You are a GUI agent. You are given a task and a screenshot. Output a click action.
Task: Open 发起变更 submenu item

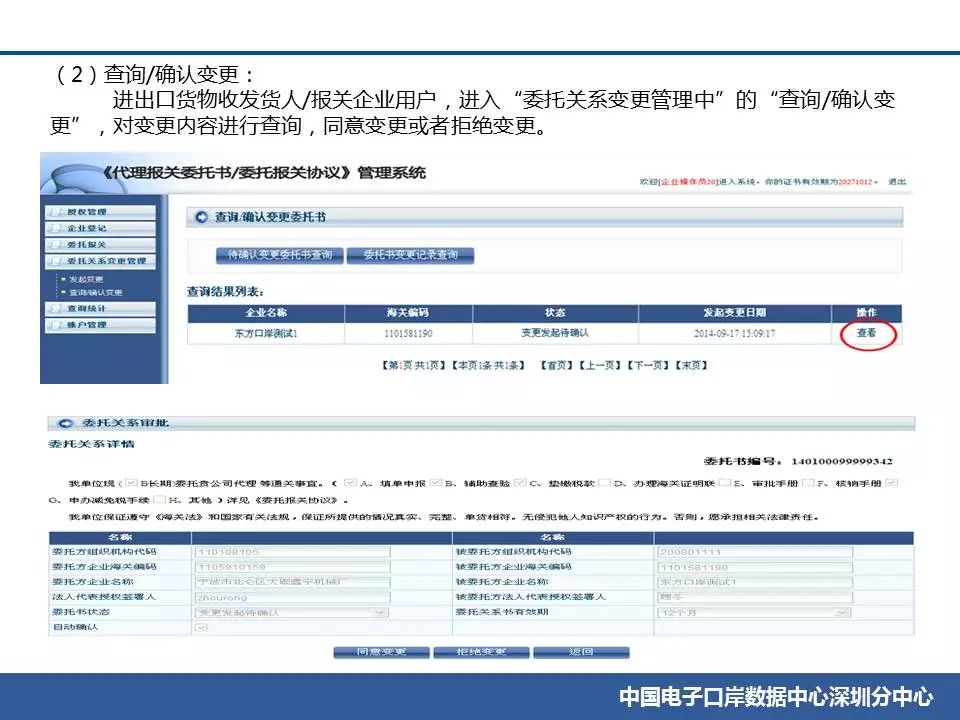coord(86,279)
